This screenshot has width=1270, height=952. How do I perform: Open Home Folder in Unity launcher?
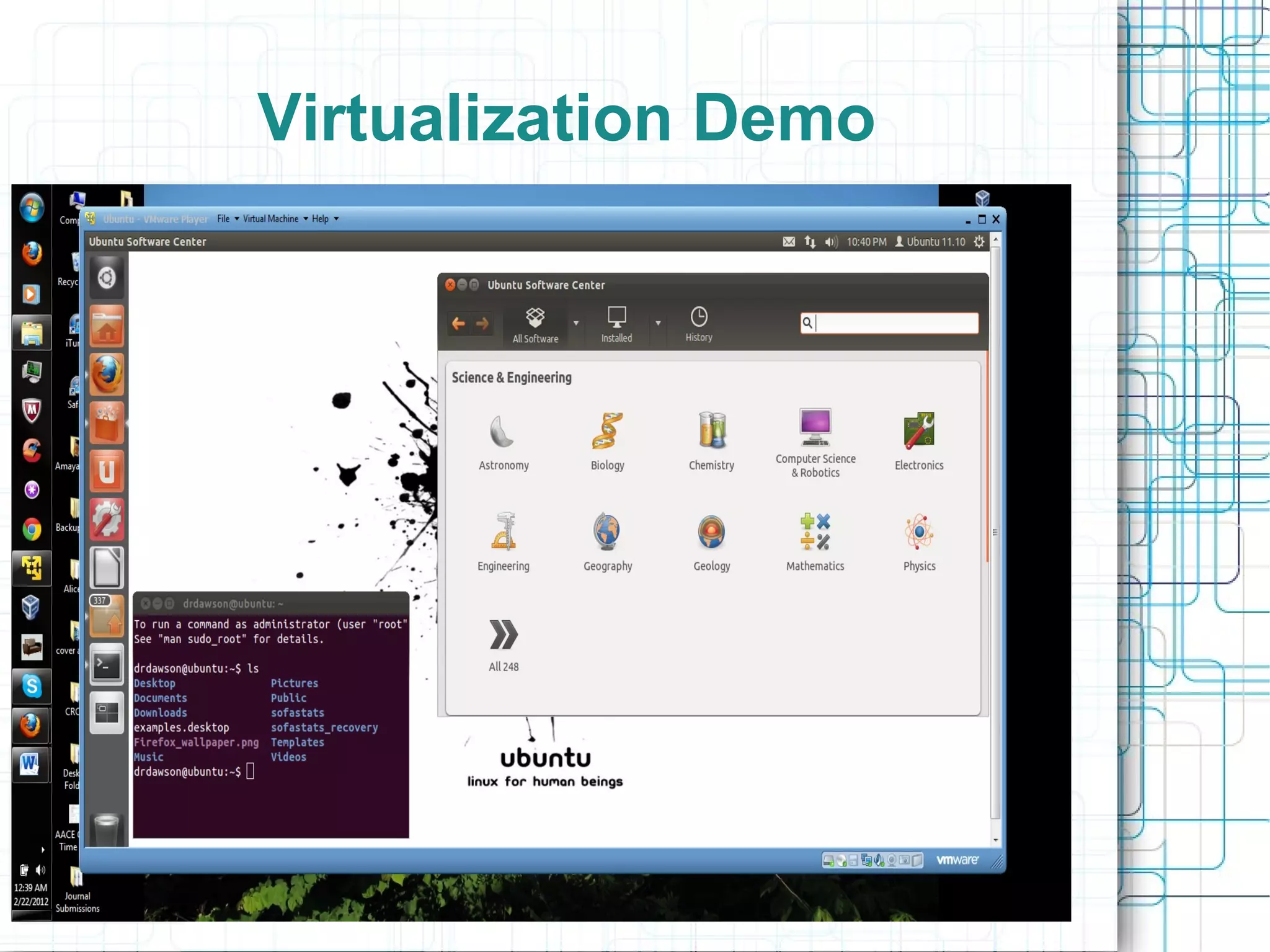[107, 326]
